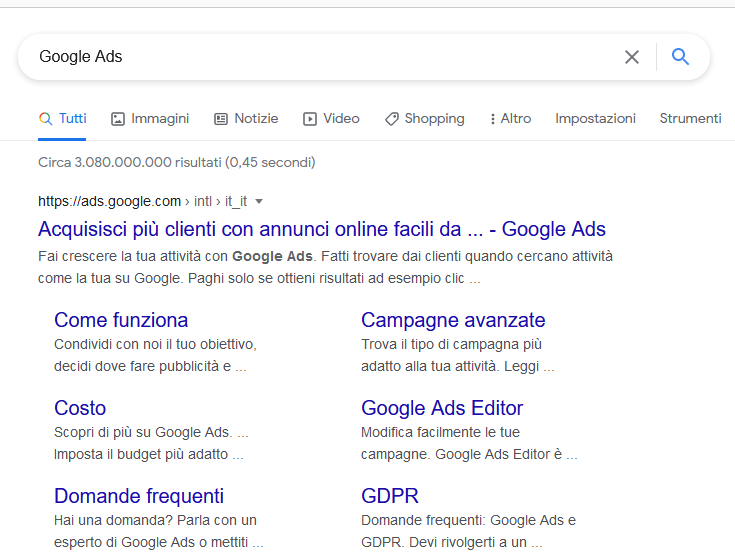Click text 'Scopri di più su Google Ads'
This screenshot has width=735, height=557.
[151, 432]
